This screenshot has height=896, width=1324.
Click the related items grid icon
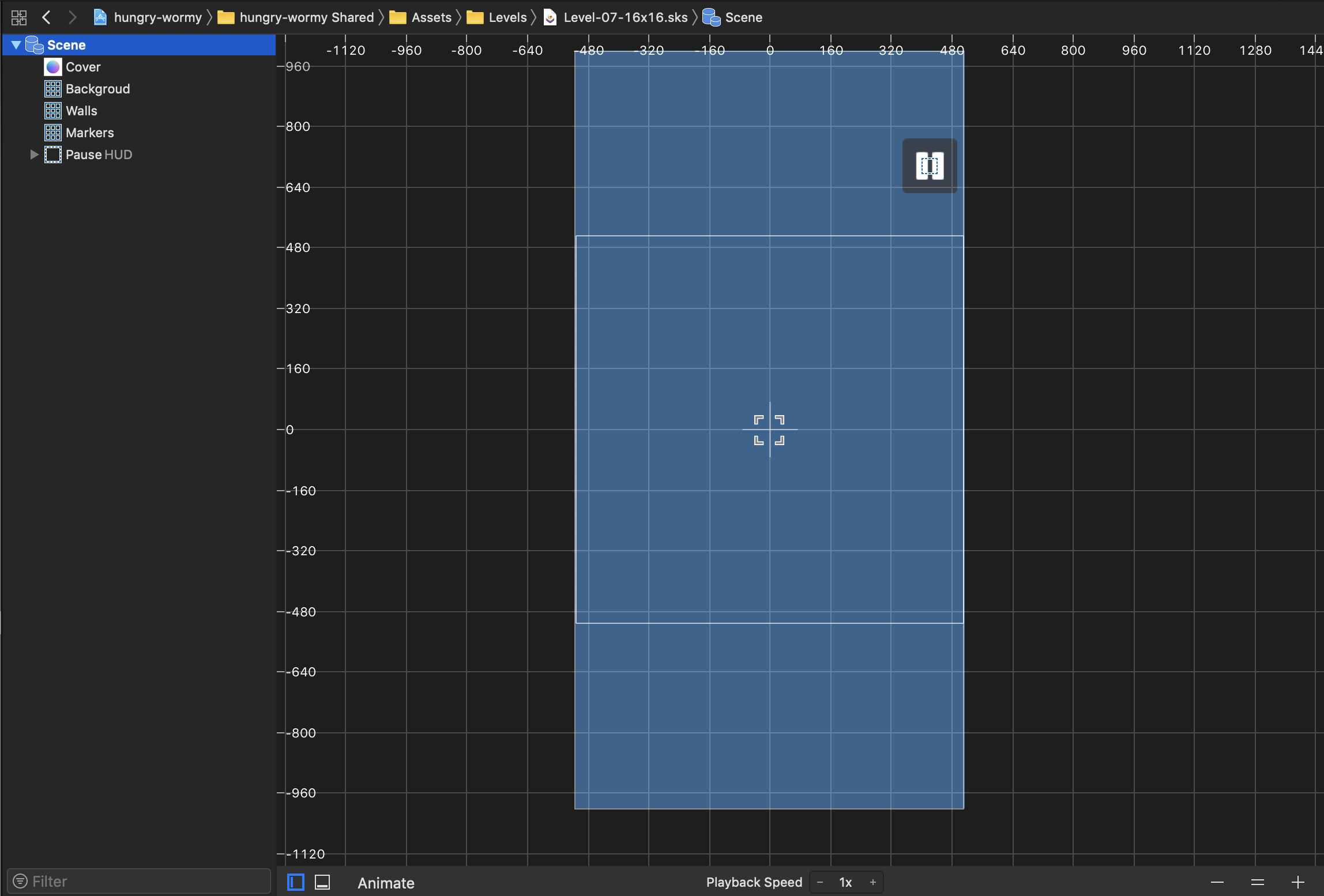click(x=18, y=17)
